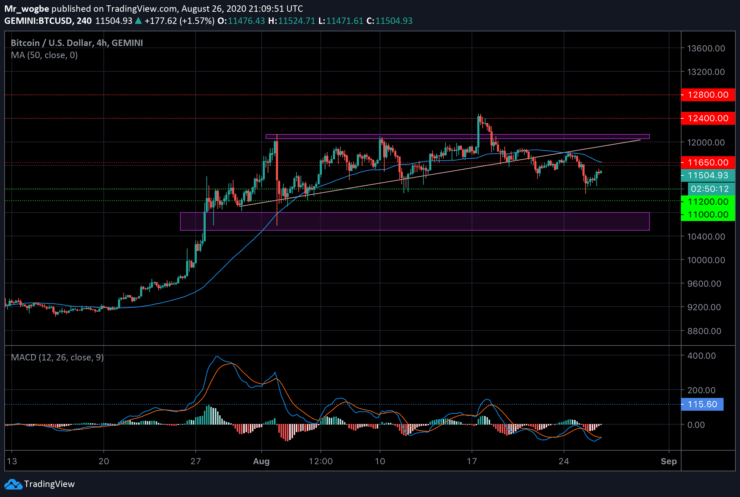This screenshot has height=497, width=740.
Task: Click the 13200.00 price axis value
Action: click(706, 72)
